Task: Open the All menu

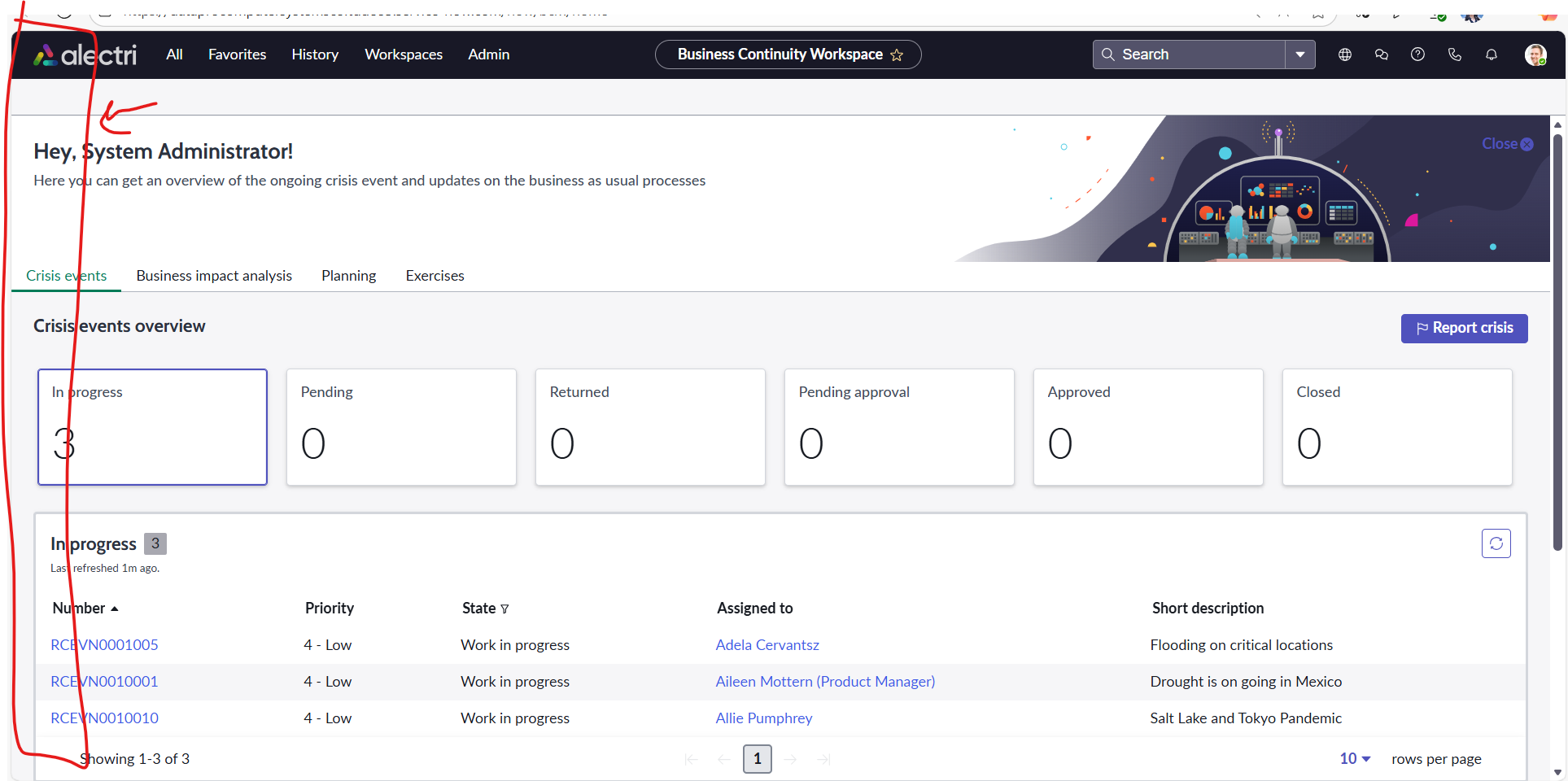Action: (x=174, y=55)
